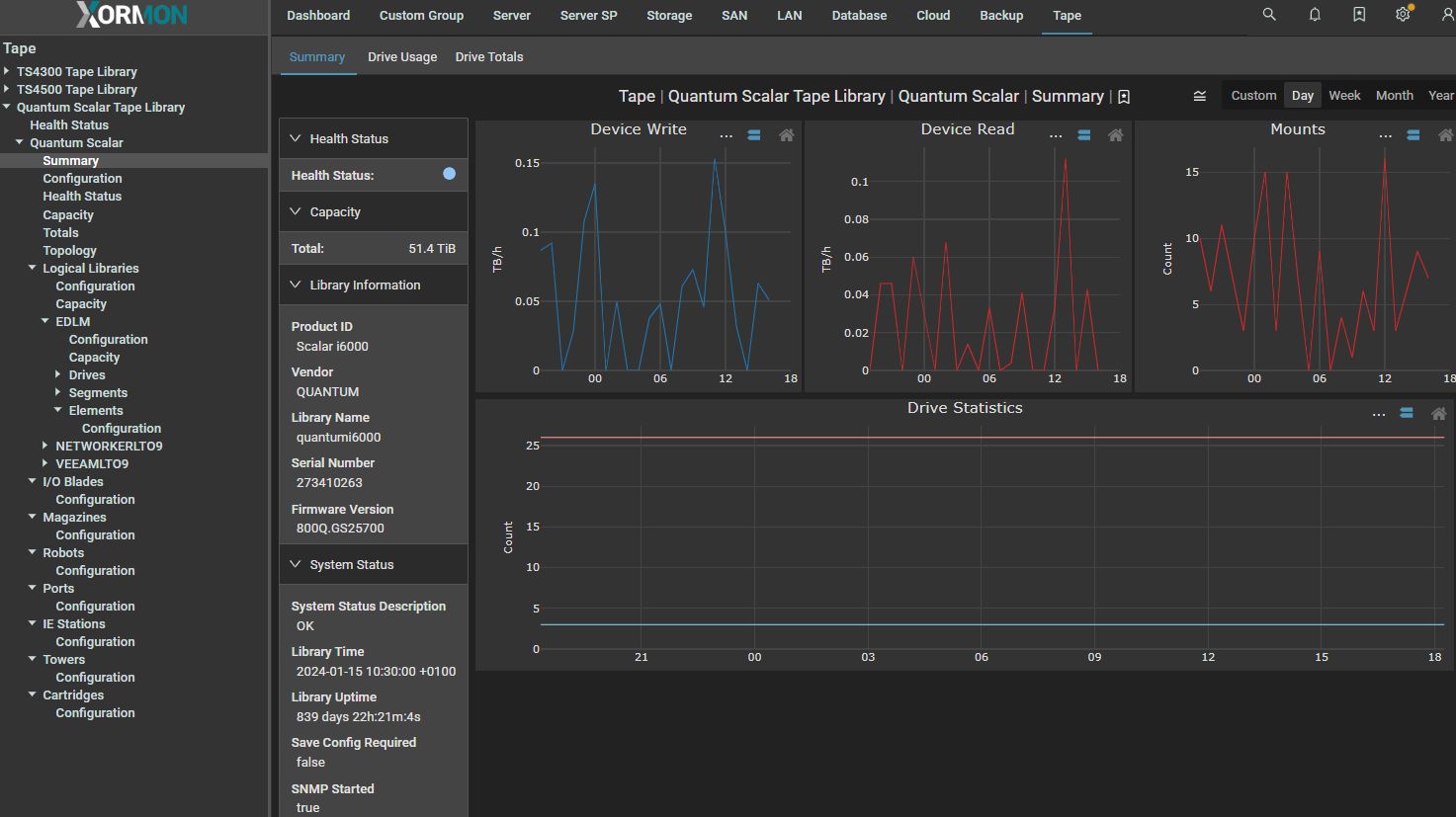Collapse Quantum Scalar Tape Library node
This screenshot has width=1456, height=817.
pyautogui.click(x=7, y=107)
